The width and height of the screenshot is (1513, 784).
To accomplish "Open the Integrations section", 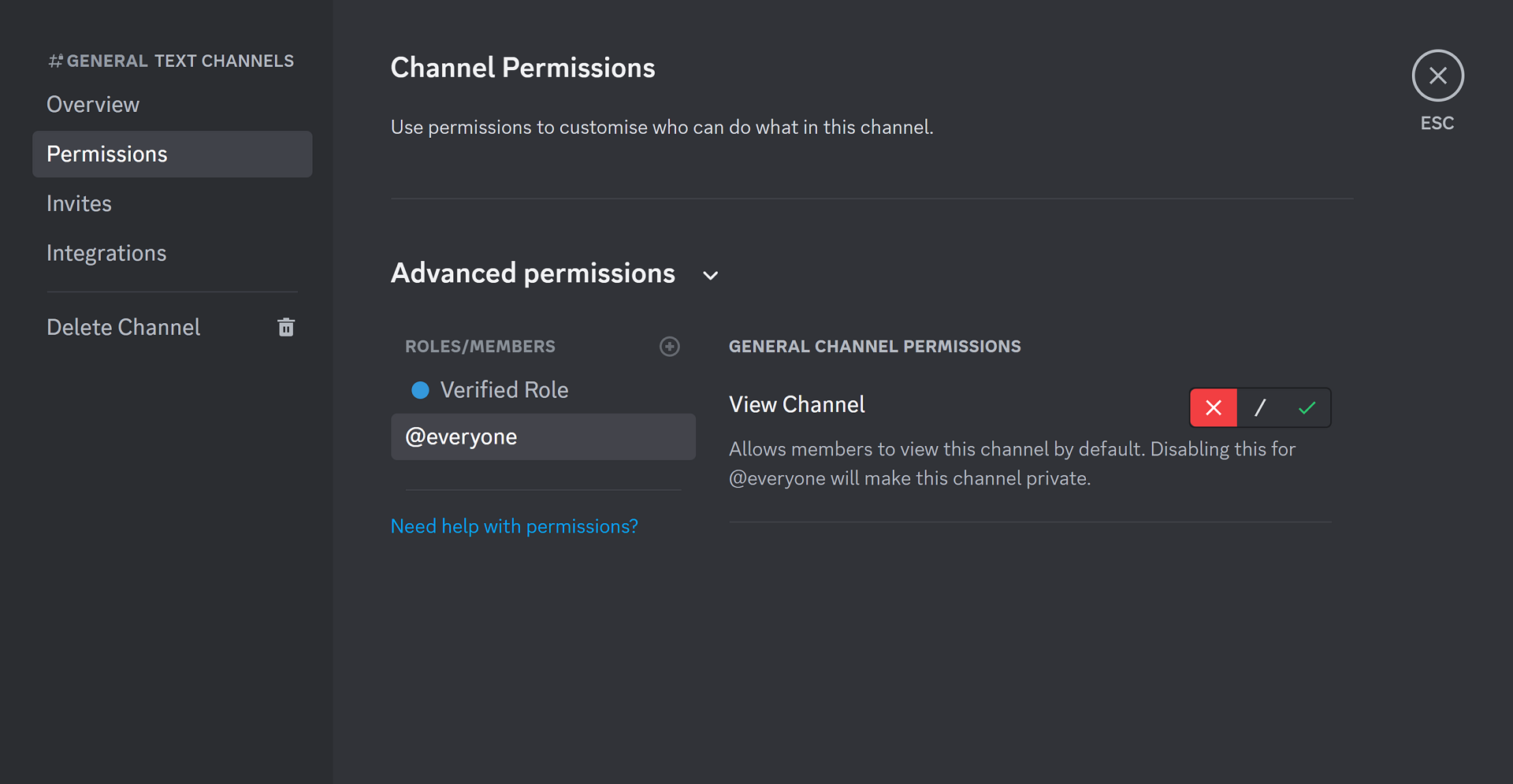I will click(106, 254).
